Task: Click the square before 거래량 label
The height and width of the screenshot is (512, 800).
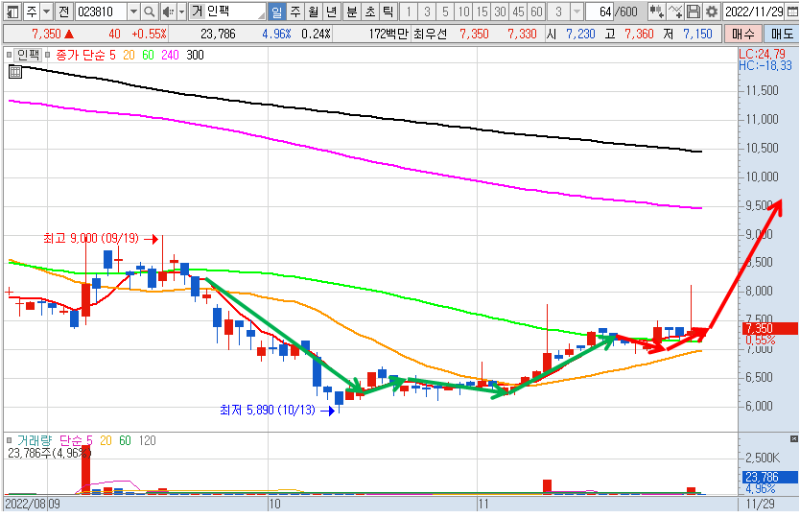Action: pyautogui.click(x=9, y=440)
